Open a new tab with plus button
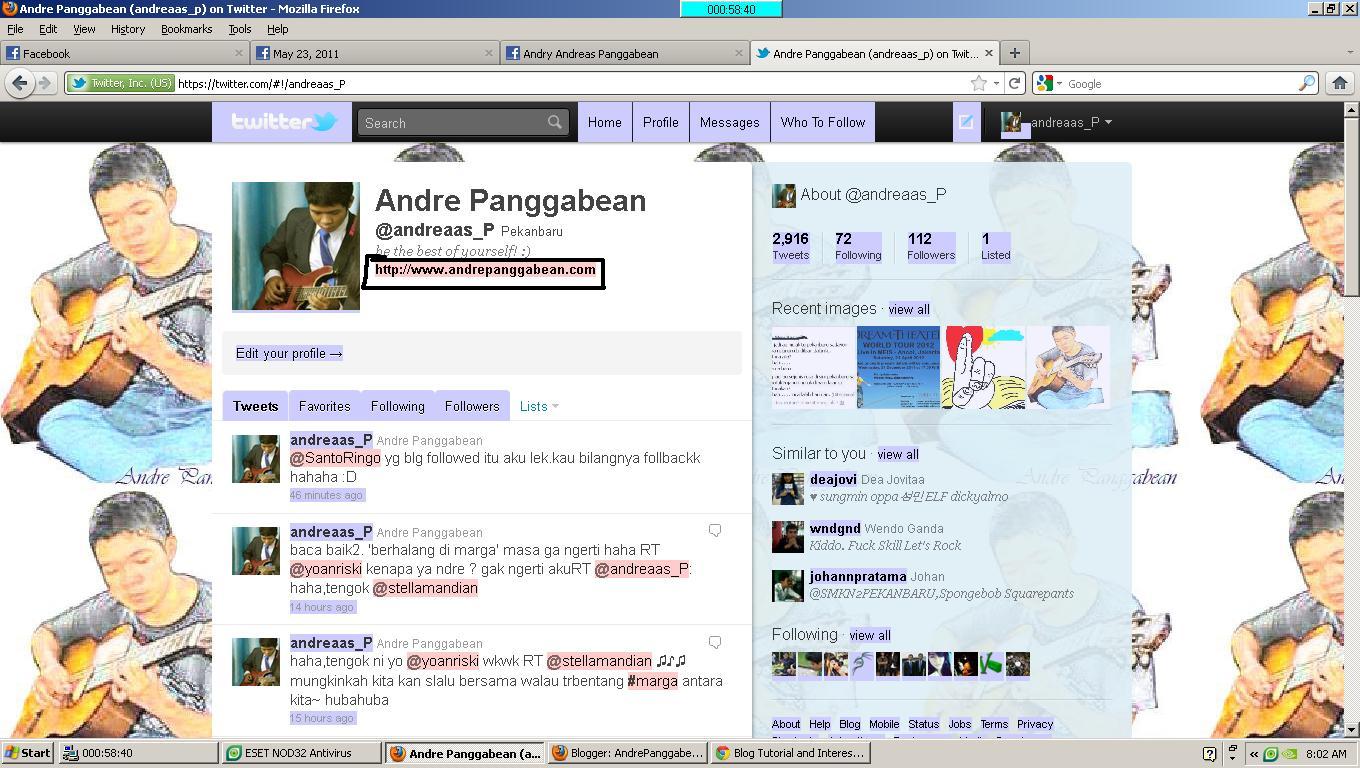 point(1014,53)
